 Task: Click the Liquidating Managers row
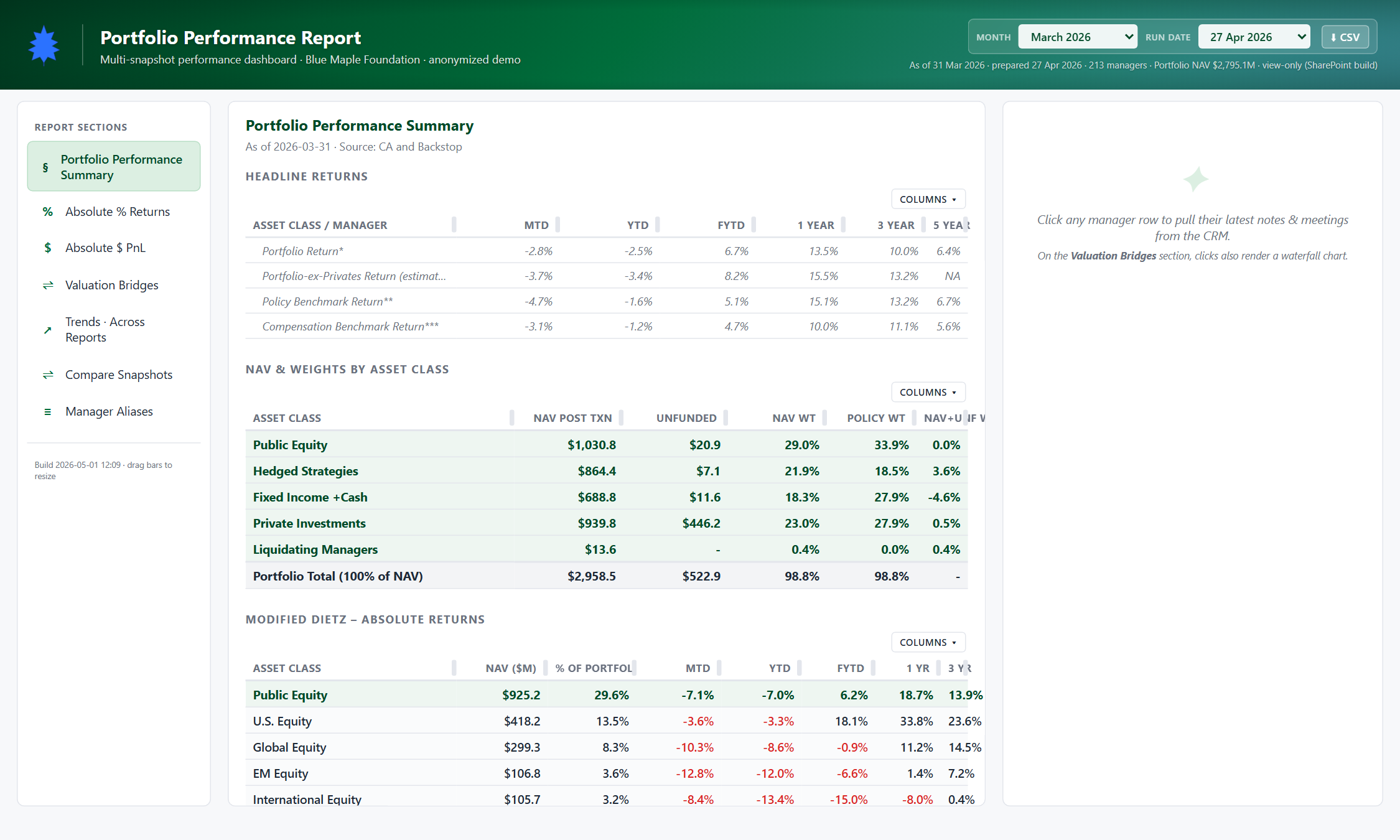[607, 549]
